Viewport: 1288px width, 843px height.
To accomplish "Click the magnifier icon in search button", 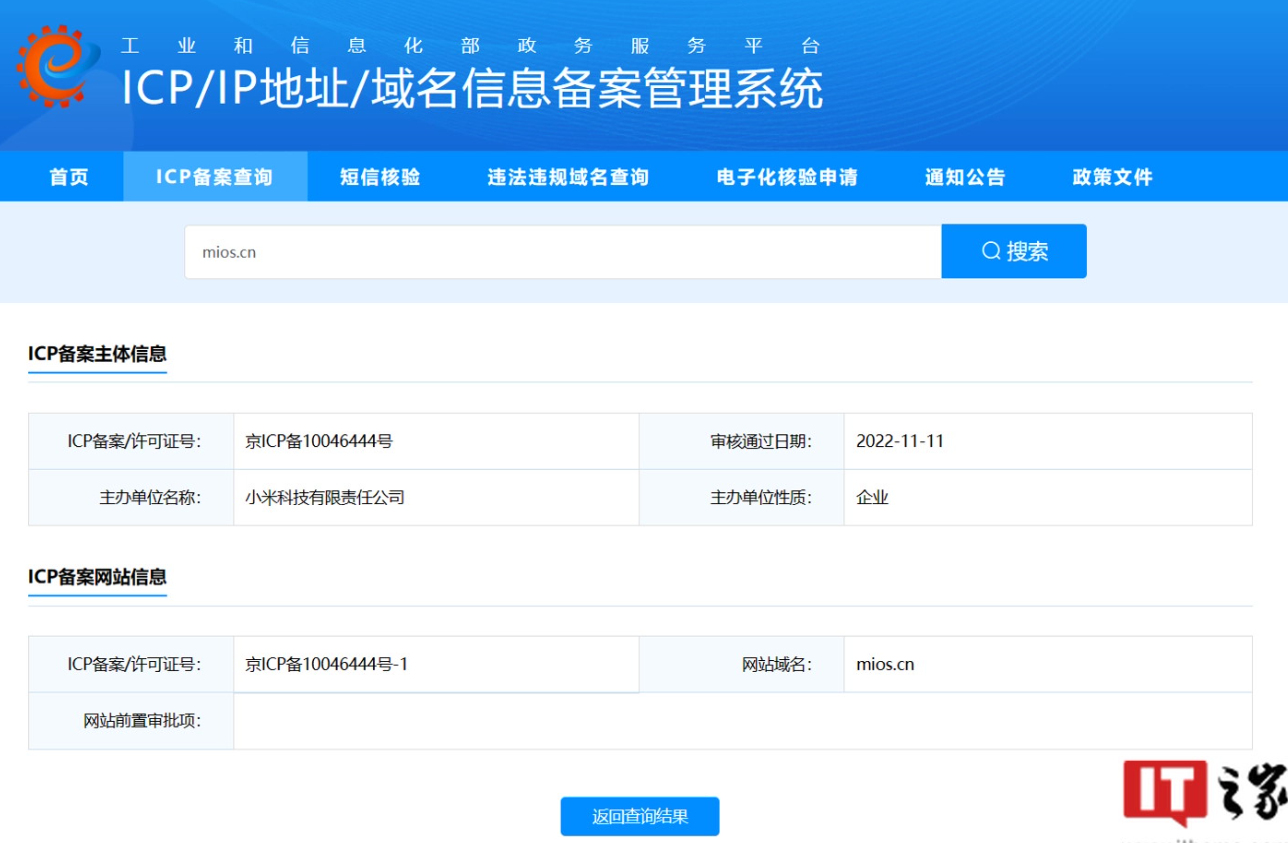I will [990, 251].
